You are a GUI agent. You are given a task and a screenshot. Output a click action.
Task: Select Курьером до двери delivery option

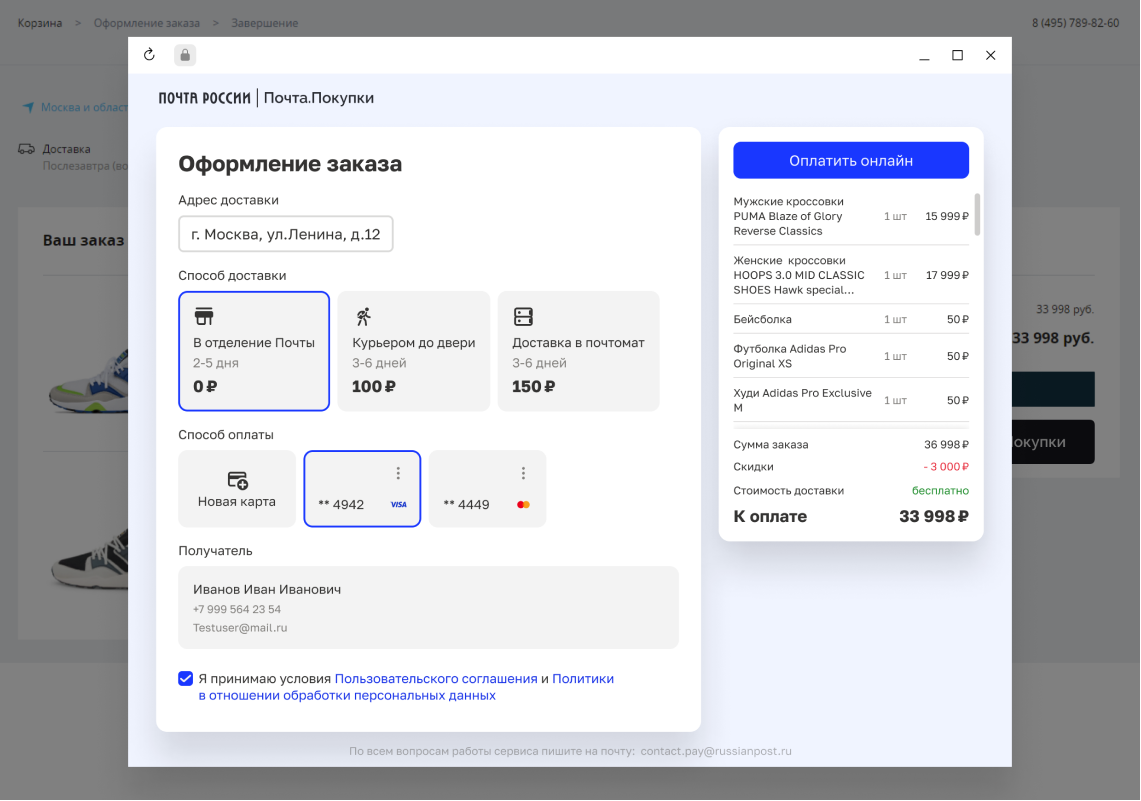pos(413,350)
